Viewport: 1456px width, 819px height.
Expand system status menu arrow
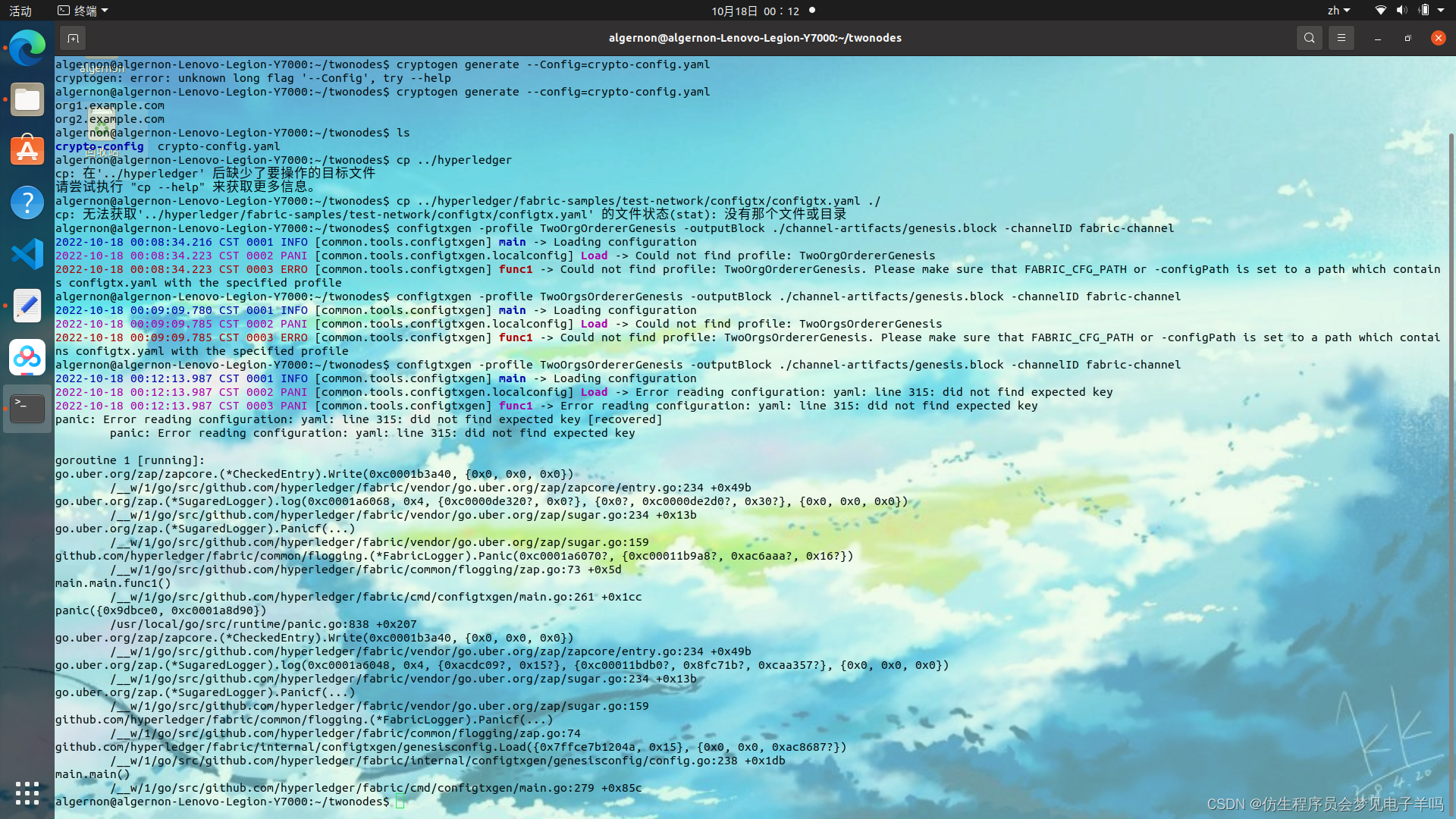(1441, 11)
